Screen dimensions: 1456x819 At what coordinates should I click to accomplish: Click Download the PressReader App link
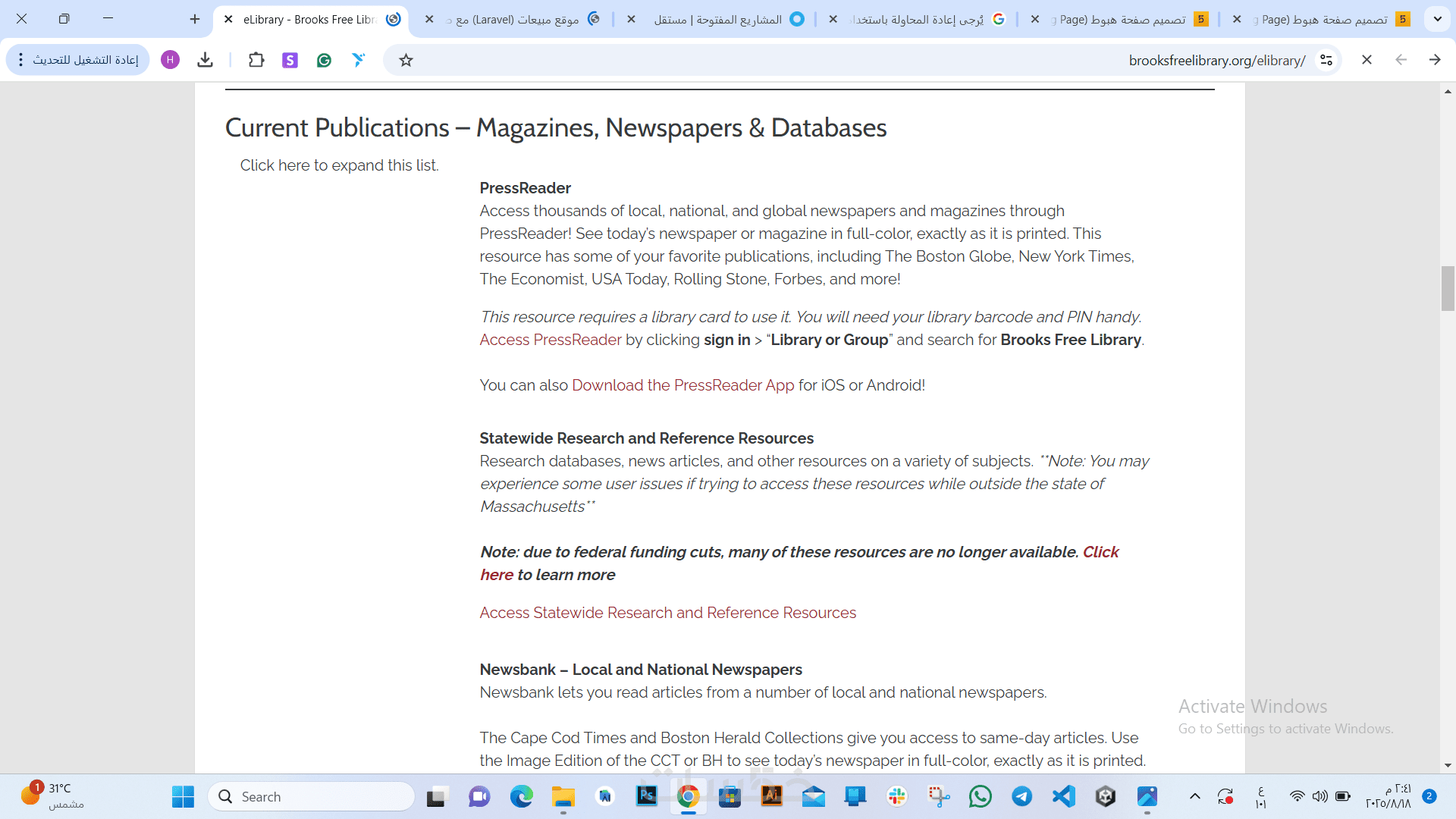coord(682,385)
